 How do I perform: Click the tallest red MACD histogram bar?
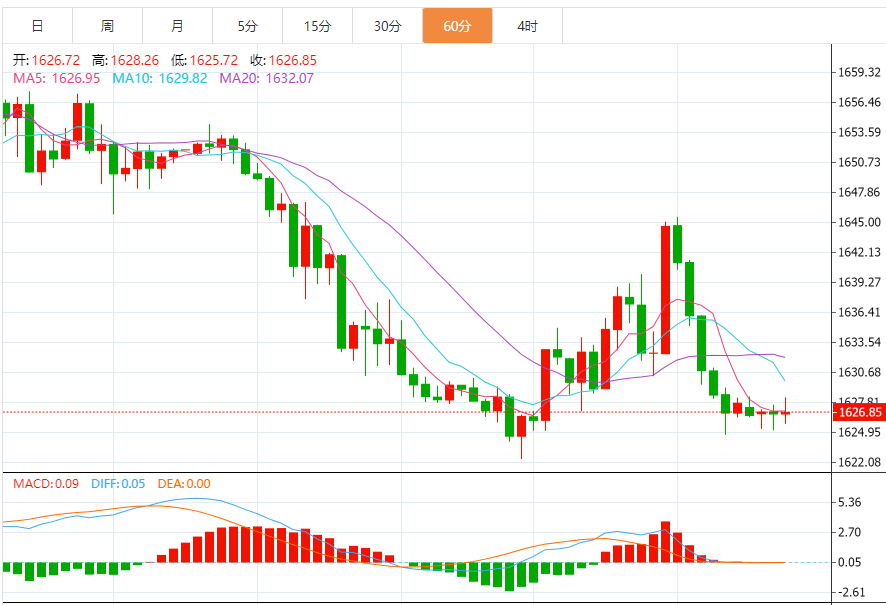[x=666, y=542]
